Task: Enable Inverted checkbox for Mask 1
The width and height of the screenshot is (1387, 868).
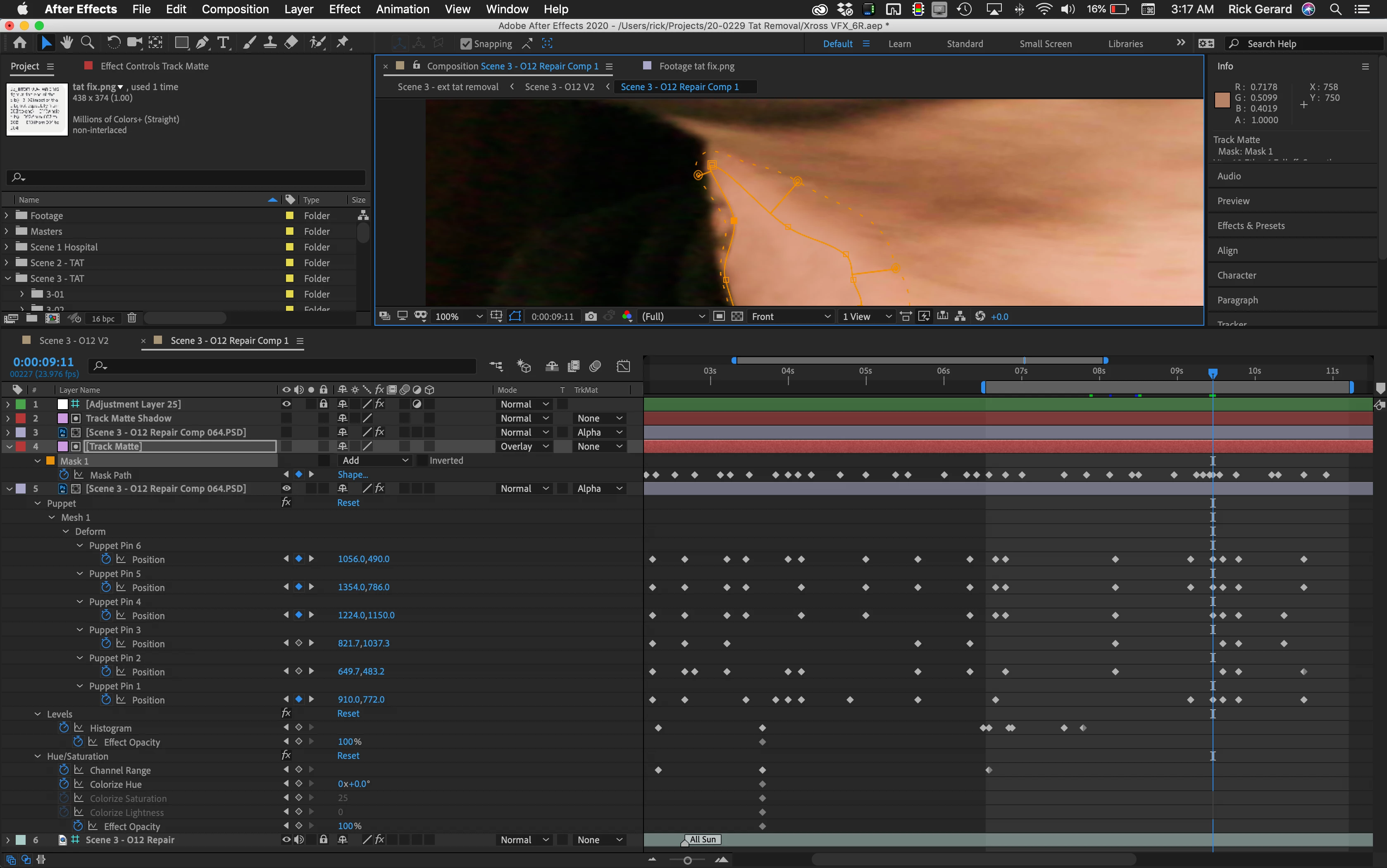Action: pyautogui.click(x=422, y=460)
